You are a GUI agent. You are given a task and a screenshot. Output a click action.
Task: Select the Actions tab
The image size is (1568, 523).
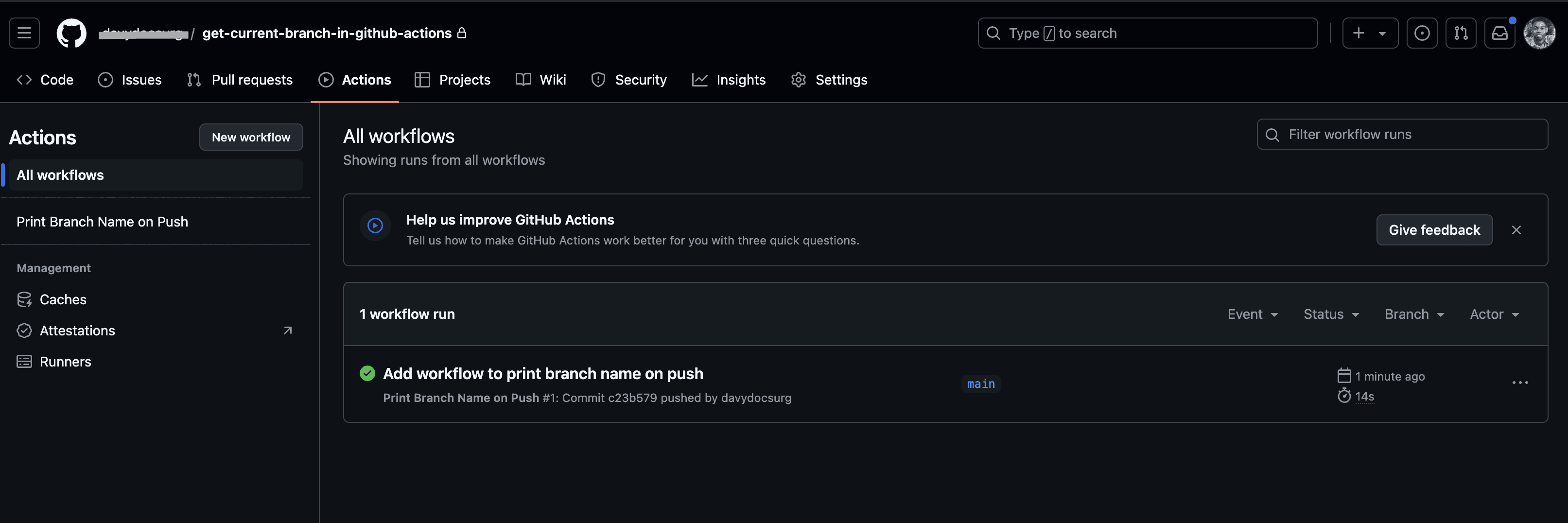[x=355, y=80]
